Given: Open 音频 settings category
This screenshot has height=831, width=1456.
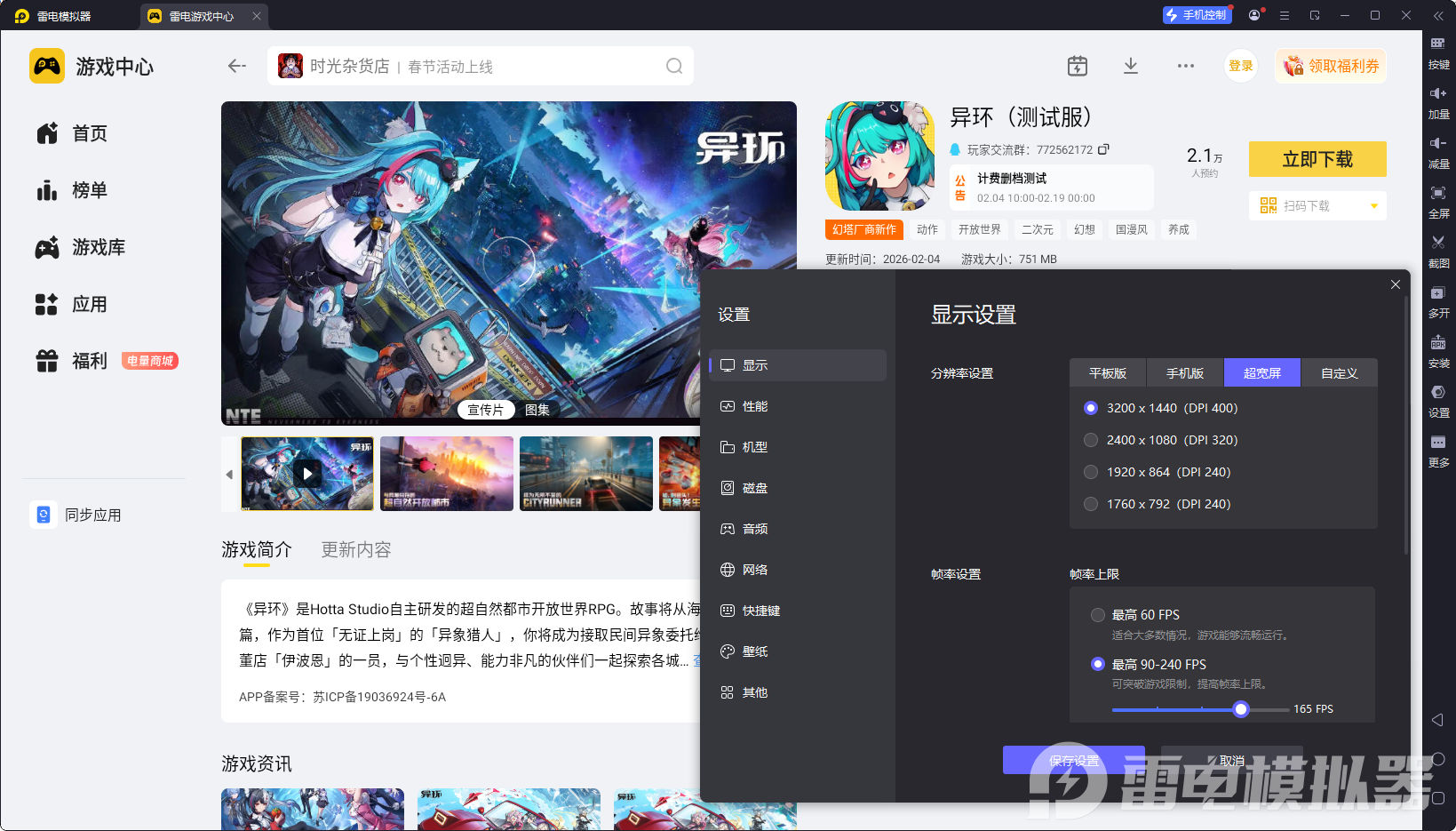Looking at the screenshot, I should click(x=798, y=529).
